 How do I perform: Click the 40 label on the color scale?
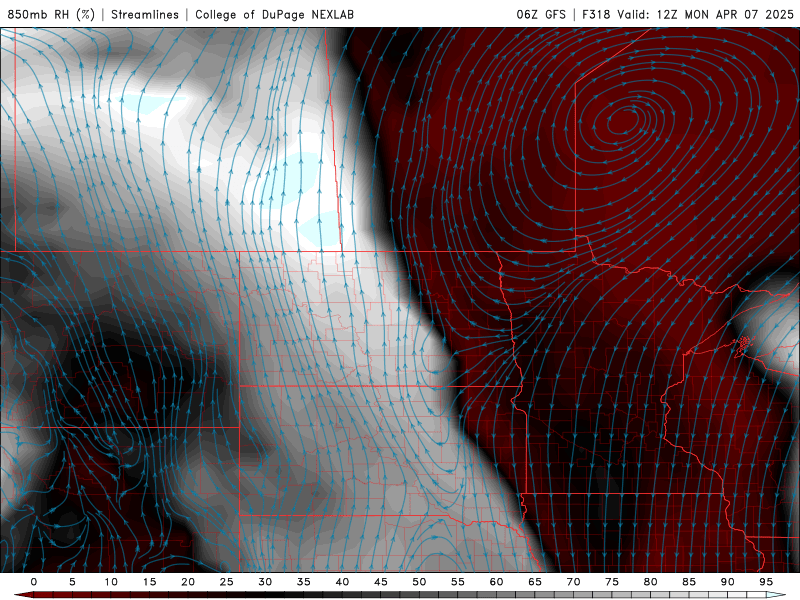pos(342,582)
